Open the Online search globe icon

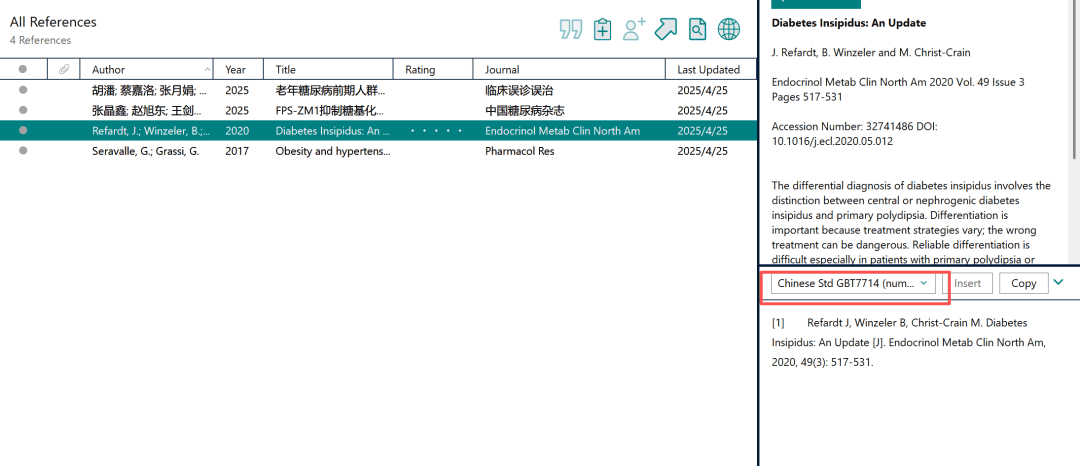click(x=729, y=29)
